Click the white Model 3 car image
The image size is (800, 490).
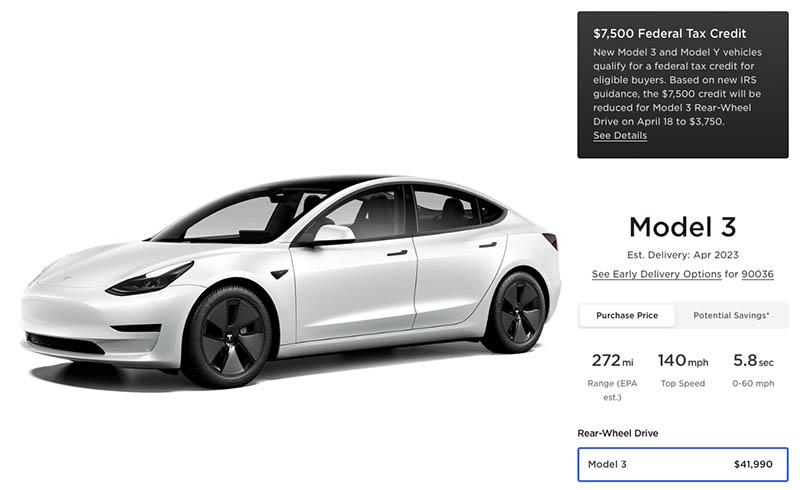pyautogui.click(x=291, y=281)
